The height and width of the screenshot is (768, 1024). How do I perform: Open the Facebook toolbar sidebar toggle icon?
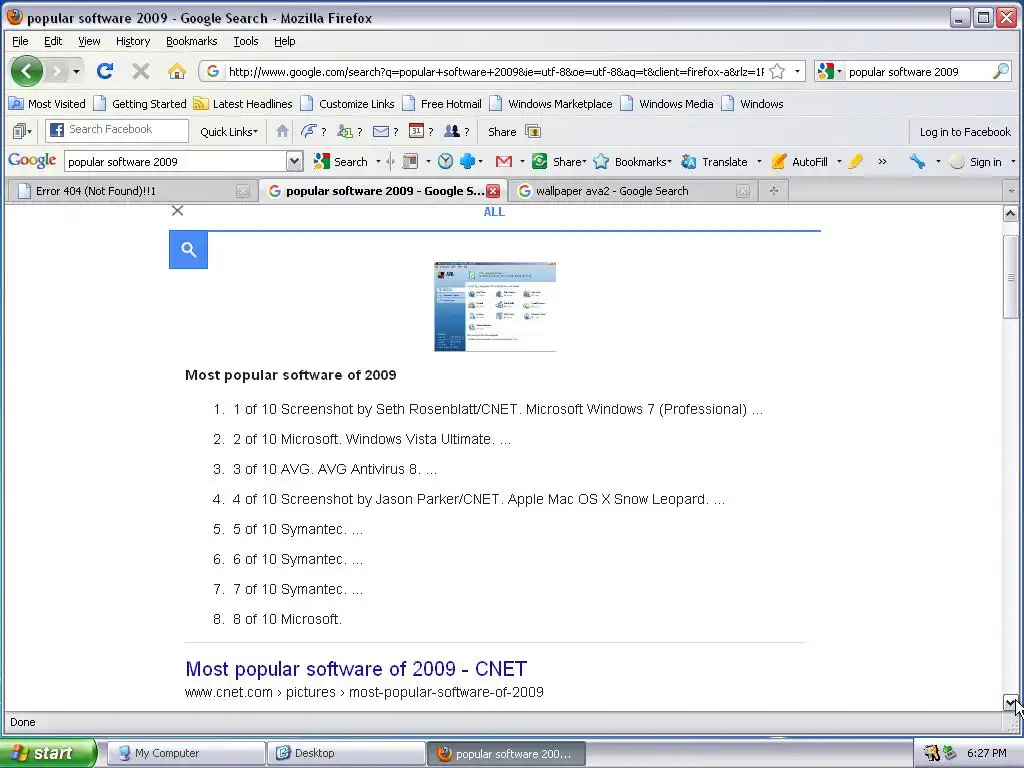tap(22, 131)
